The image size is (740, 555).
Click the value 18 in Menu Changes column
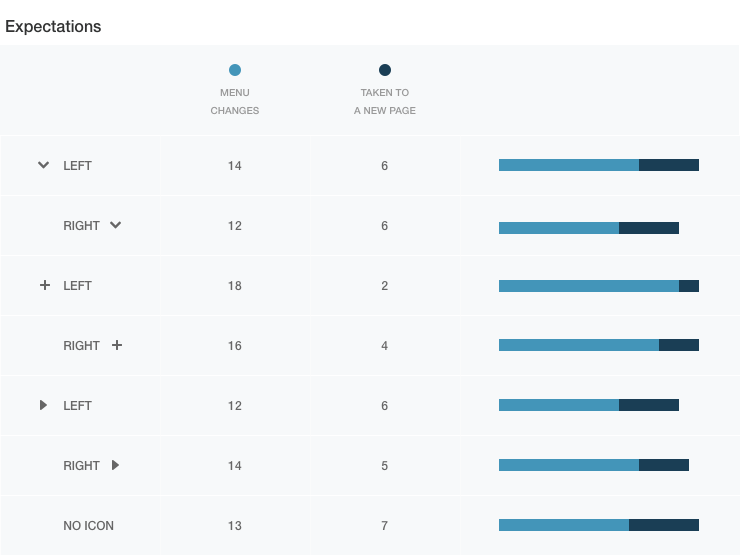(235, 285)
